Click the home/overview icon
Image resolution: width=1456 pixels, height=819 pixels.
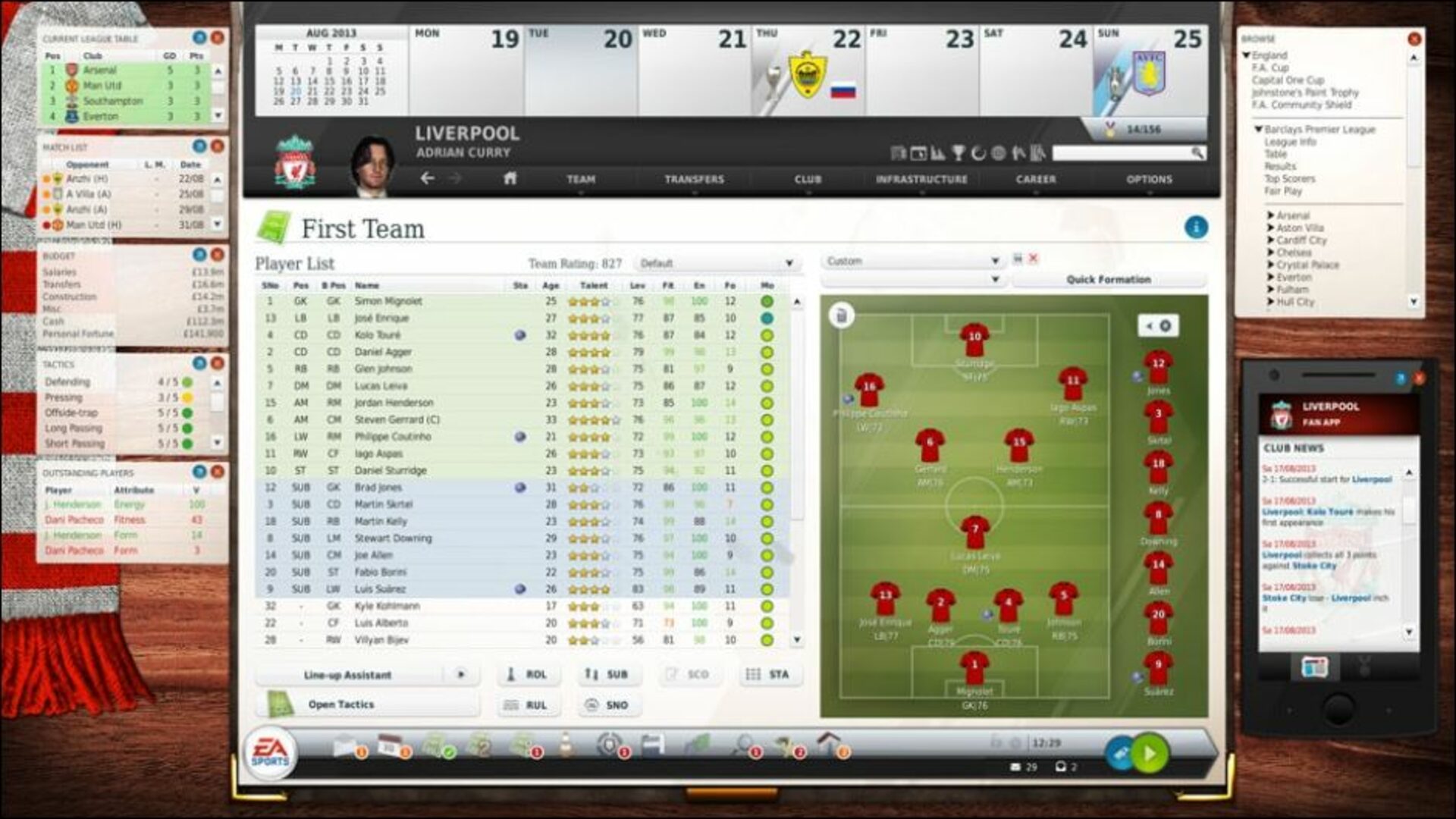(x=510, y=178)
